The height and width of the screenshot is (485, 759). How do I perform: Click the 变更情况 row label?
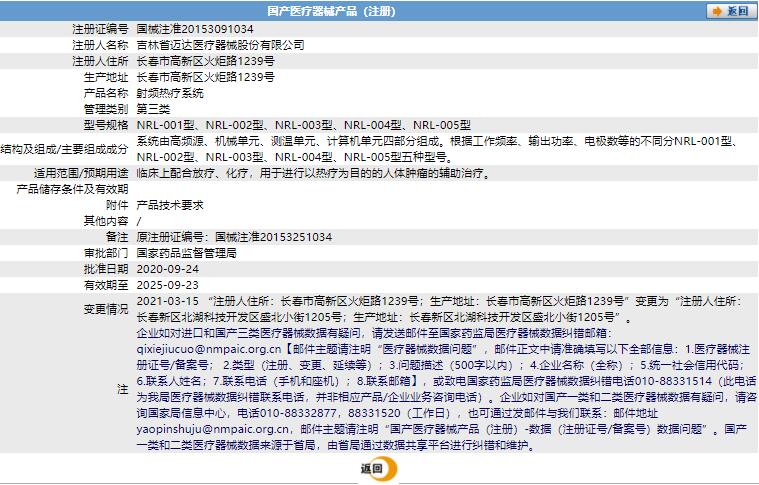pyautogui.click(x=105, y=307)
